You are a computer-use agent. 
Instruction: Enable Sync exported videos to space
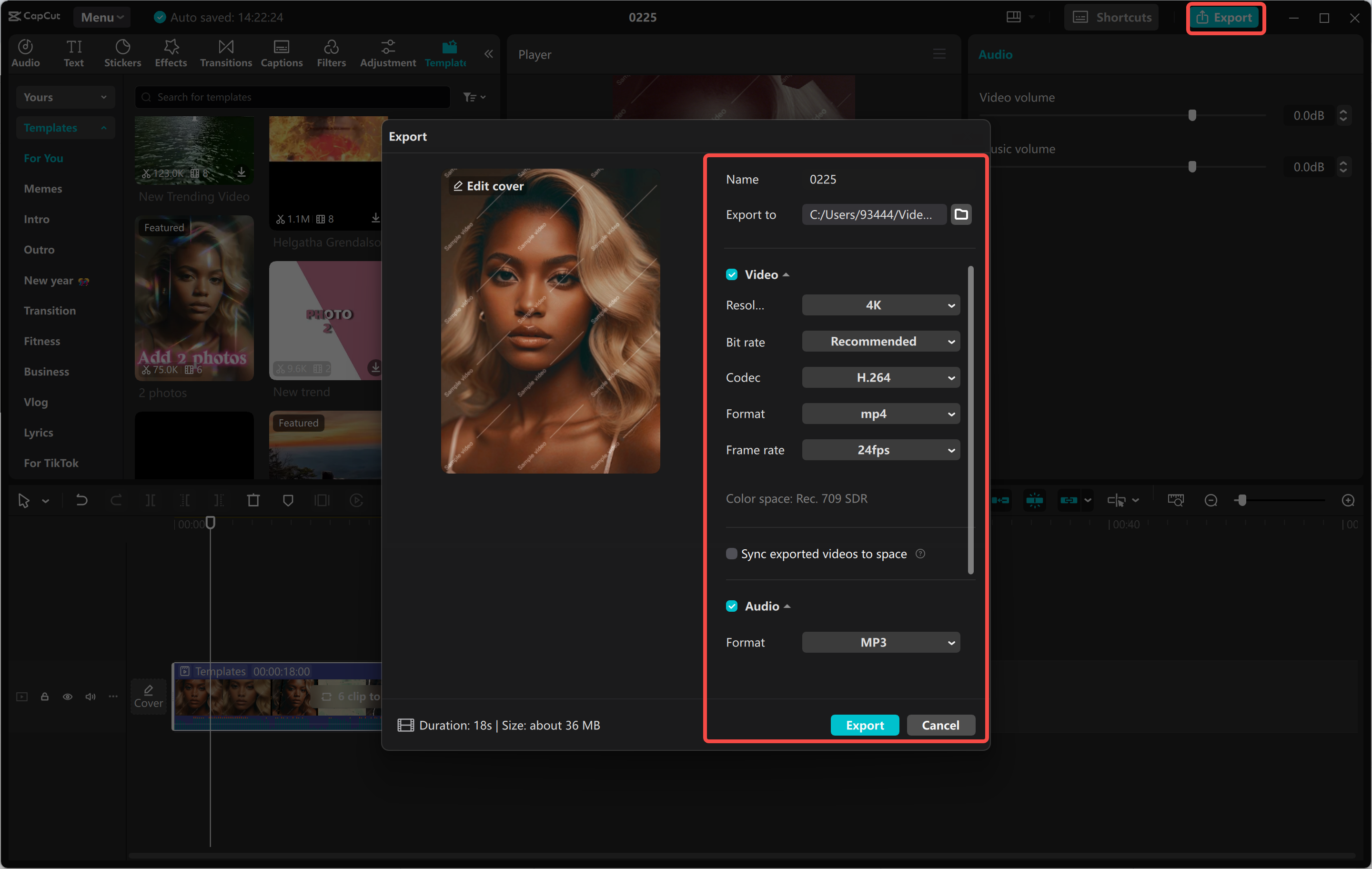[732, 553]
